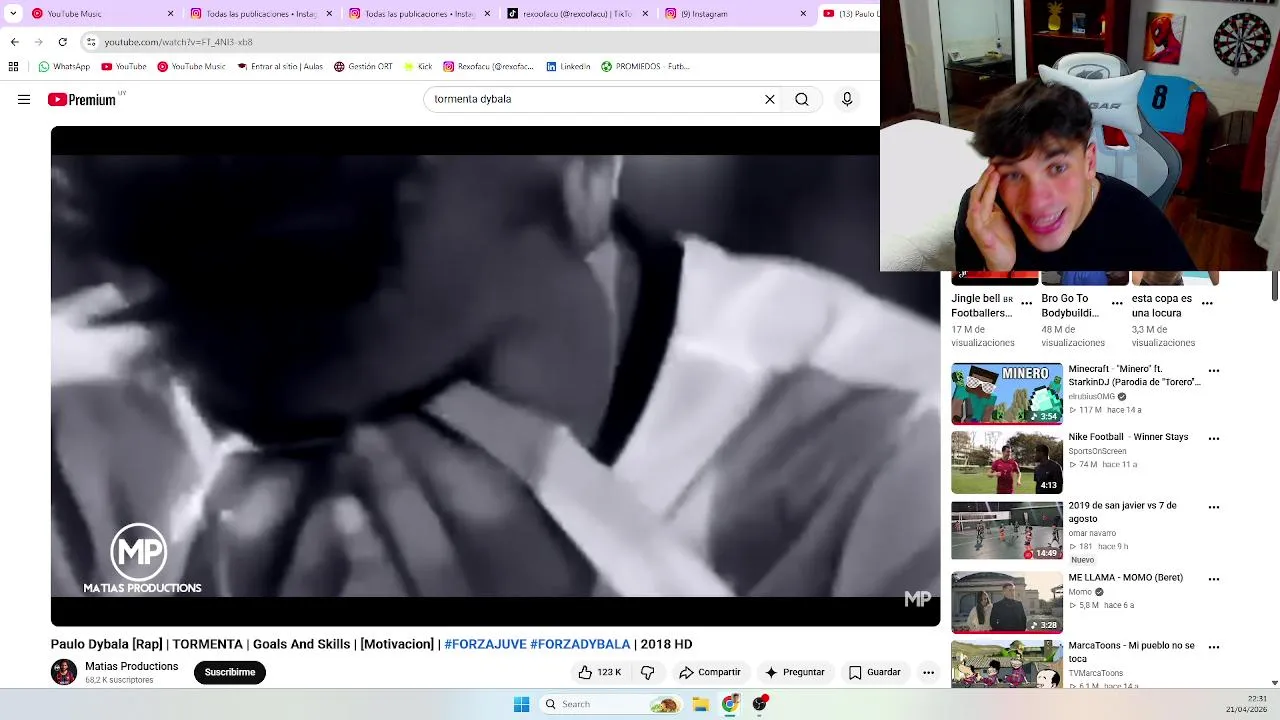Click the Compartir share button

point(709,672)
